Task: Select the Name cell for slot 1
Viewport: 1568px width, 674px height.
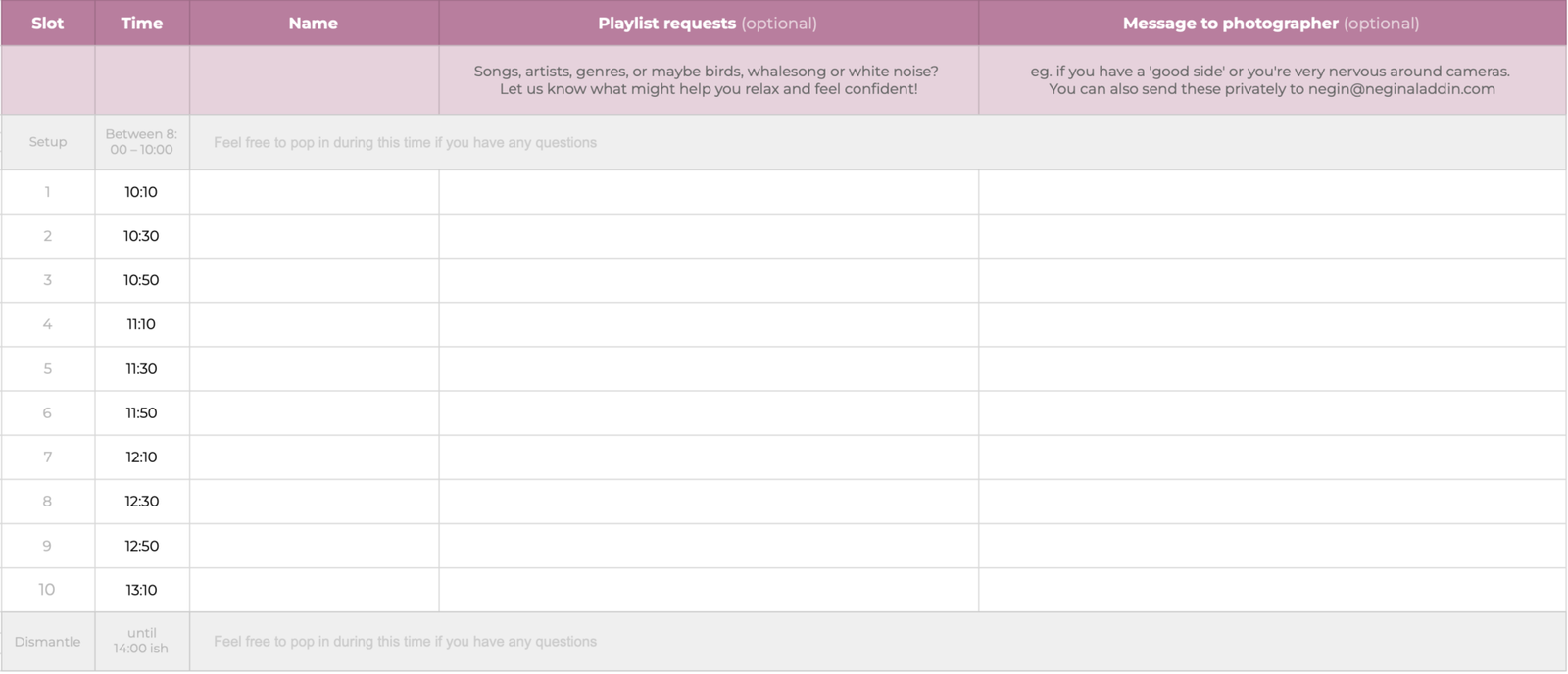Action: [315, 192]
